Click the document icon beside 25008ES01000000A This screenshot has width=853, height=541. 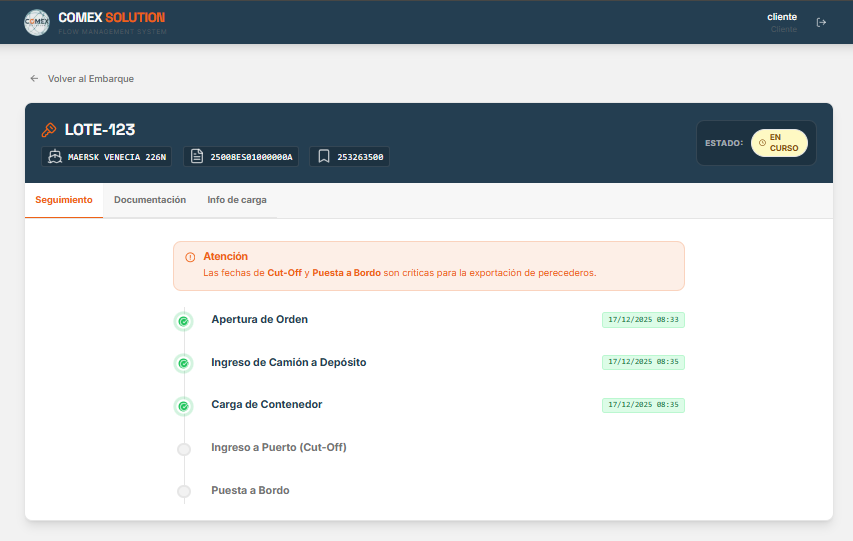197,157
